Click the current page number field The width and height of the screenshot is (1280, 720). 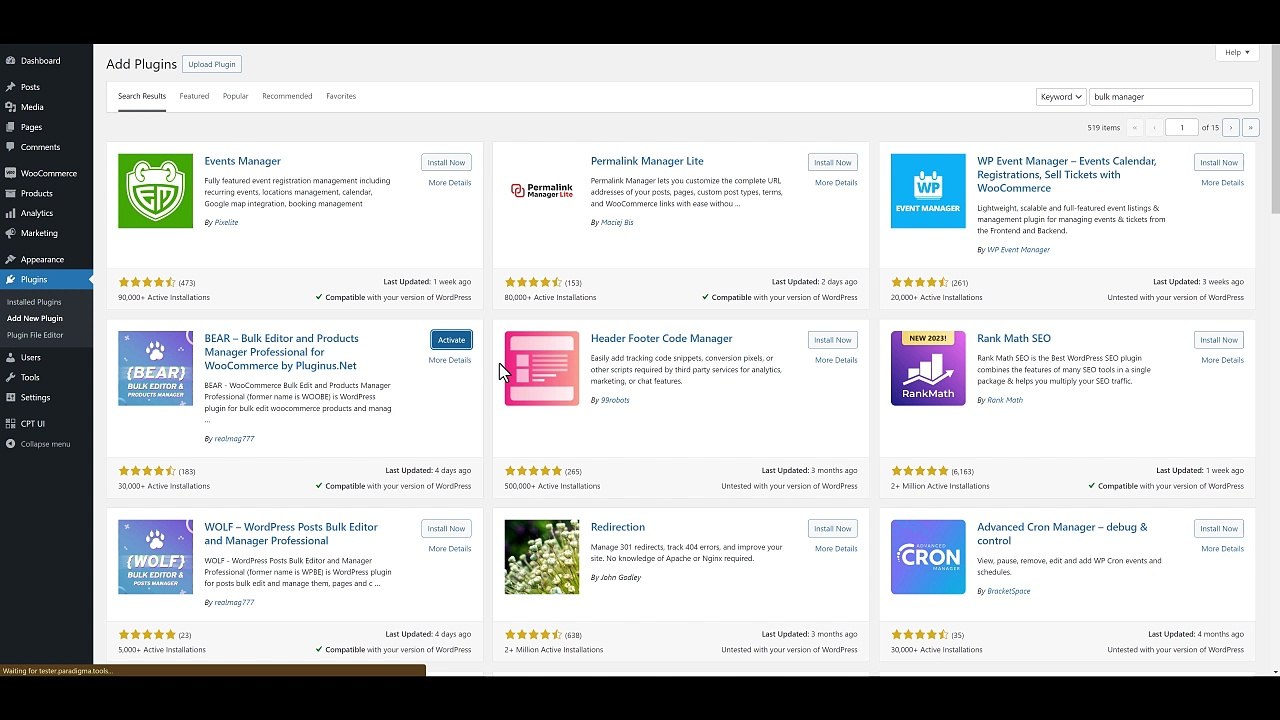pyautogui.click(x=1182, y=128)
